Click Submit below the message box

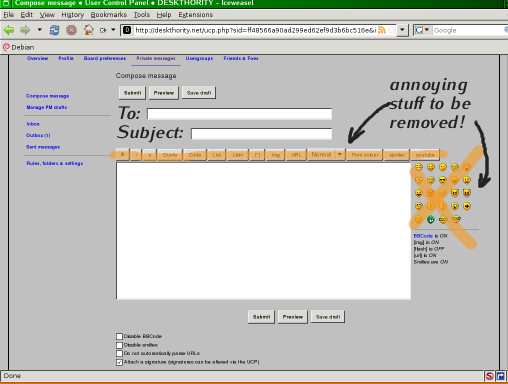tap(261, 317)
